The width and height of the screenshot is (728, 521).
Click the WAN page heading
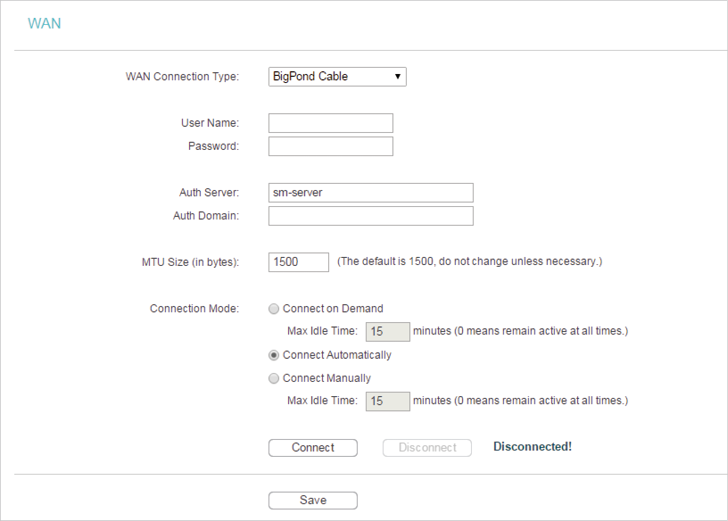(x=44, y=24)
